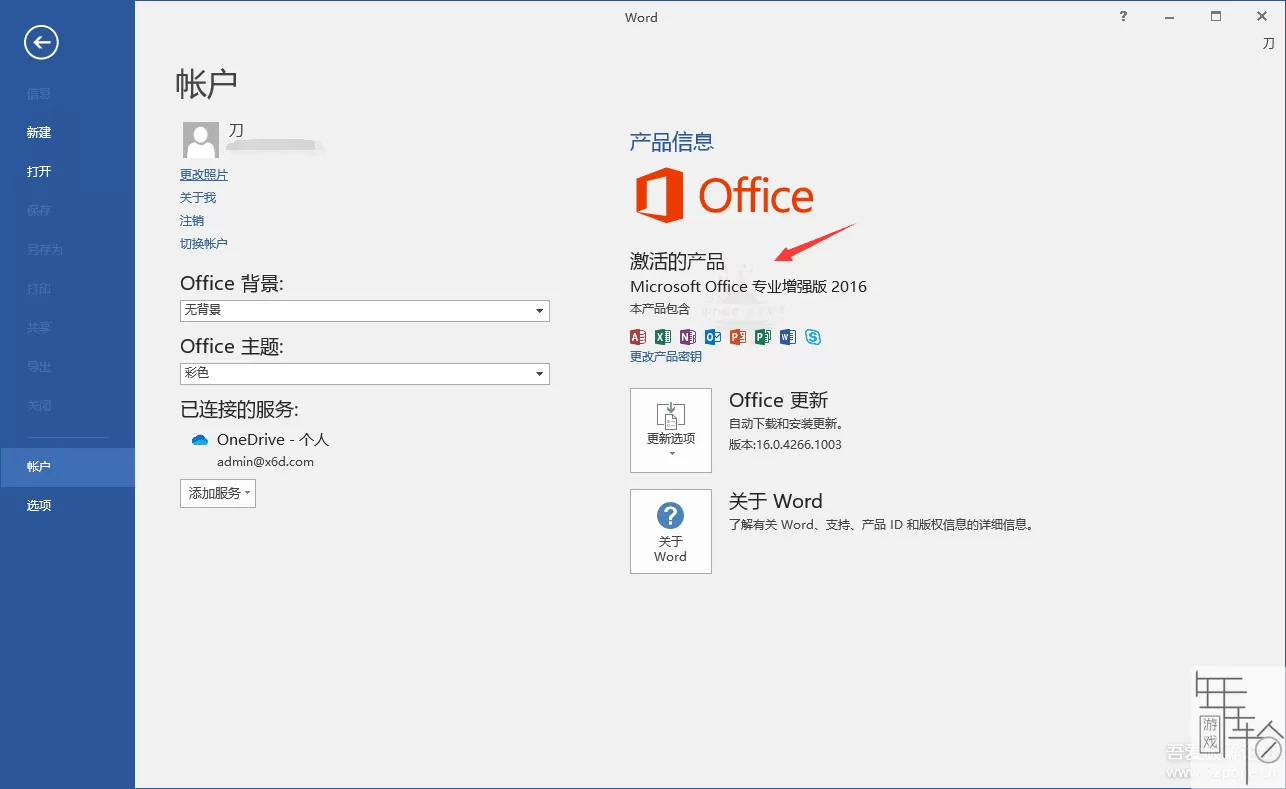Screen dimensions: 1286x789
Task: Click the version text 16.0.4266.1003
Action: click(786, 444)
